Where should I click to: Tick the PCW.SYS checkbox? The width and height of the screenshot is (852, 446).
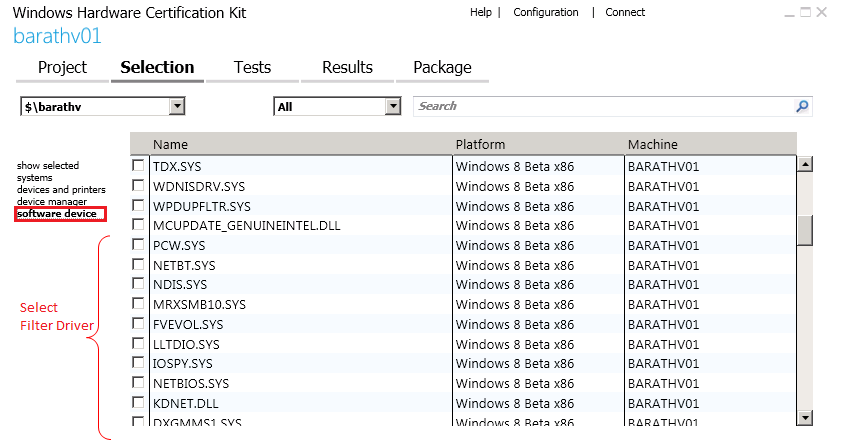(x=138, y=244)
